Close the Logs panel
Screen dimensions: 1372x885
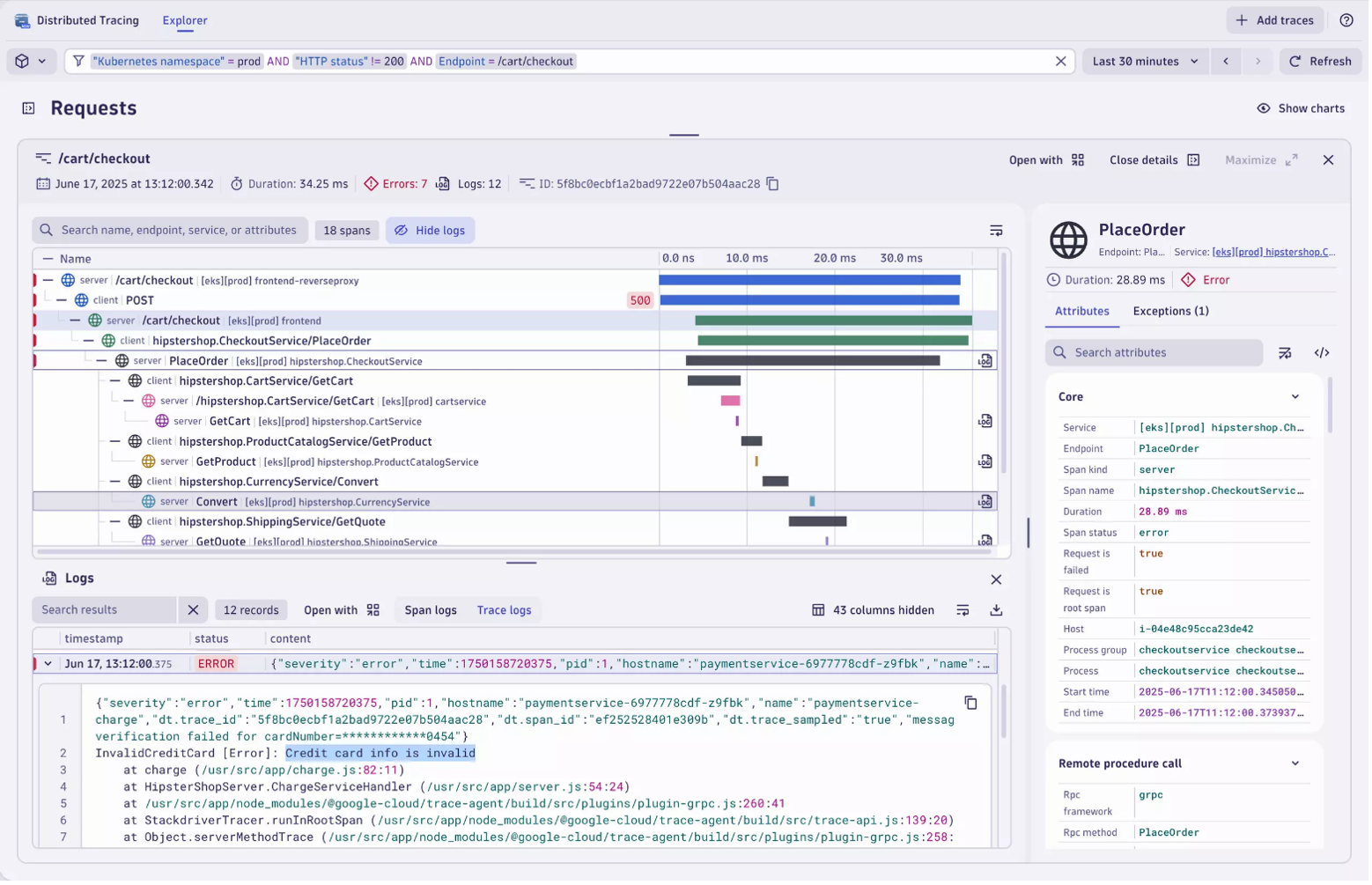click(x=999, y=581)
